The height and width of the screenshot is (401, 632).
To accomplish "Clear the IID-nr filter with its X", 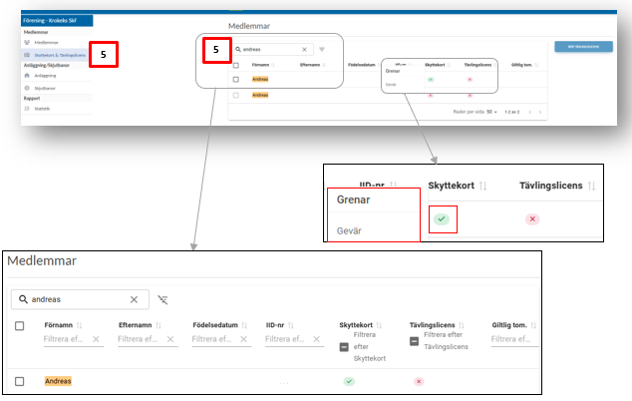I will 317,339.
